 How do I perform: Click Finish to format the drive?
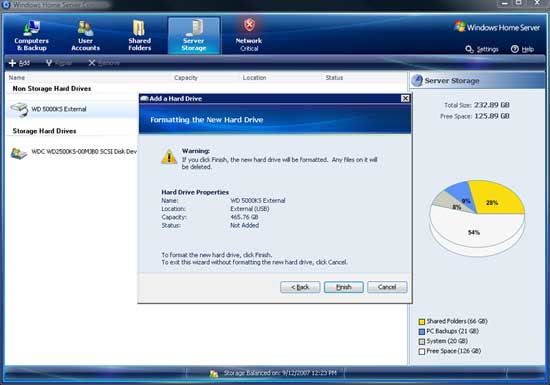[x=344, y=287]
